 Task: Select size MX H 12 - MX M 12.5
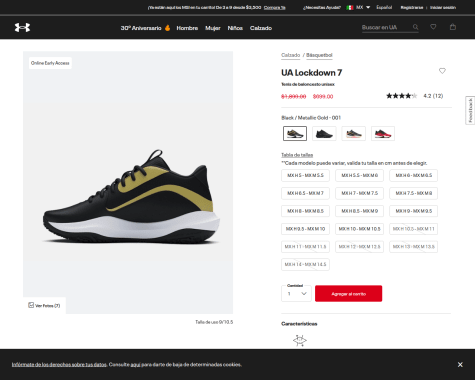(x=359, y=247)
